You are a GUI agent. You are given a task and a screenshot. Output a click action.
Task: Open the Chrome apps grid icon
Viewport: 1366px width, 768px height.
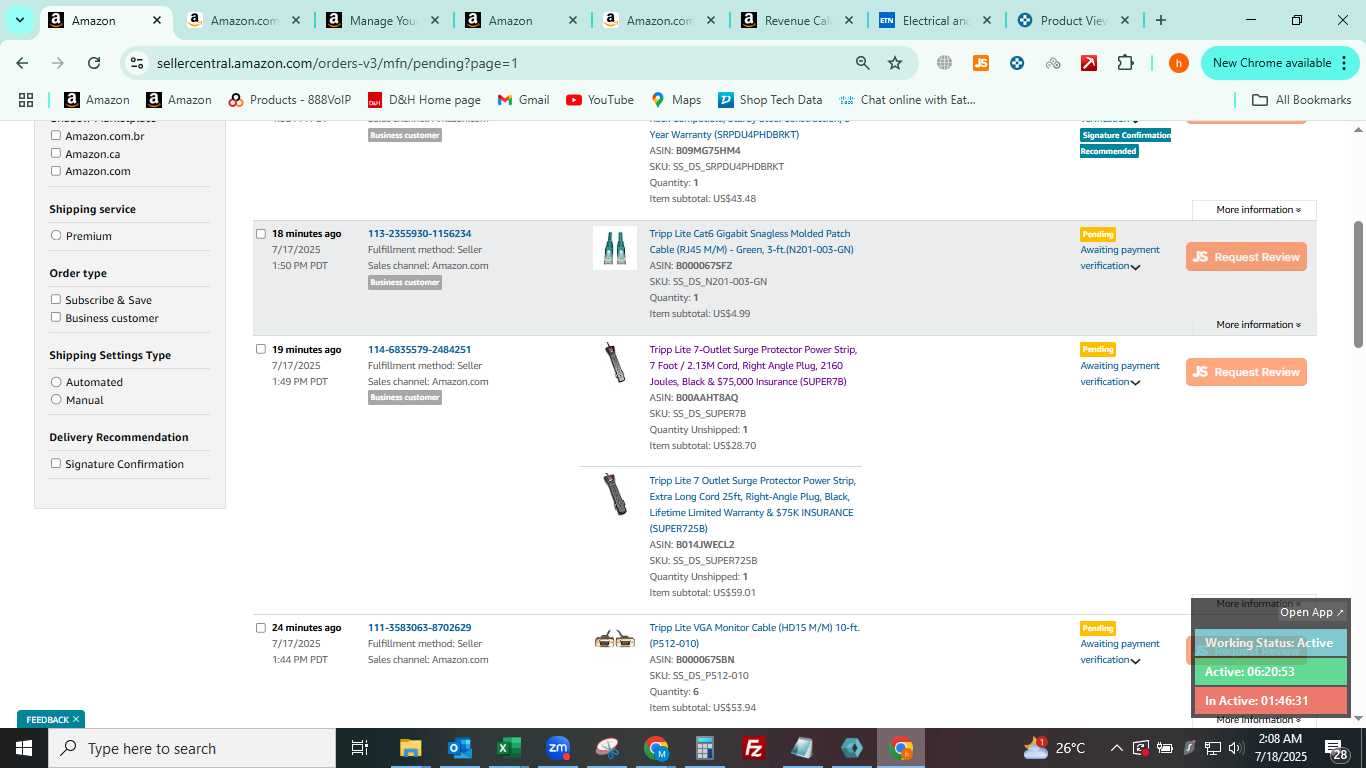[26, 100]
